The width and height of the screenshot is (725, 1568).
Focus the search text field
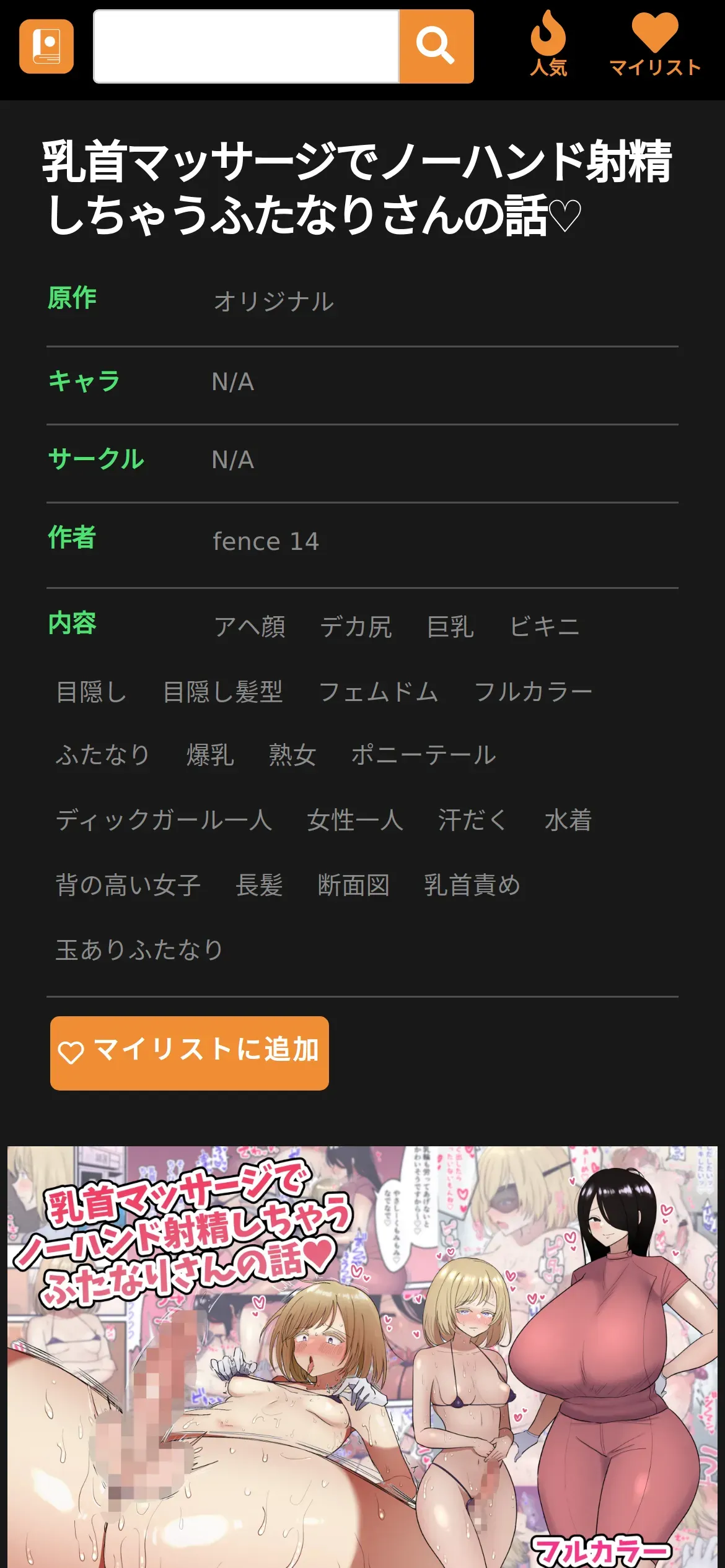(246, 46)
